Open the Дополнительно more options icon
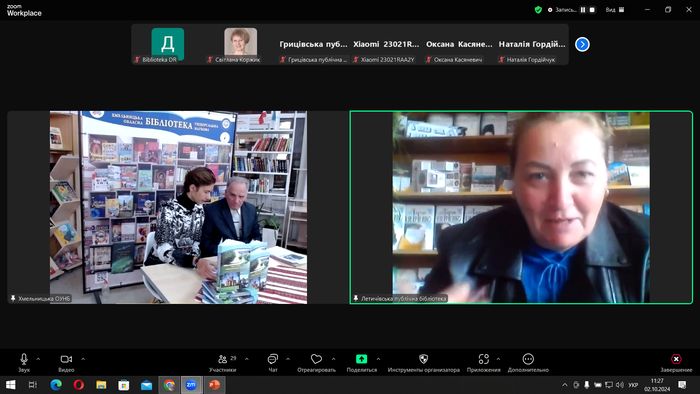The width and height of the screenshot is (700, 394). click(528, 359)
